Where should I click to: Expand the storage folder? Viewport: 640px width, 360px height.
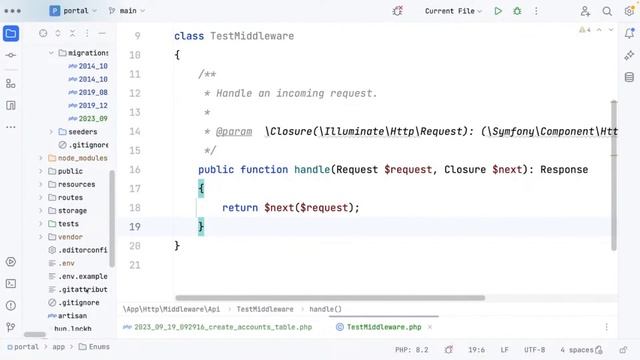tap(41, 211)
